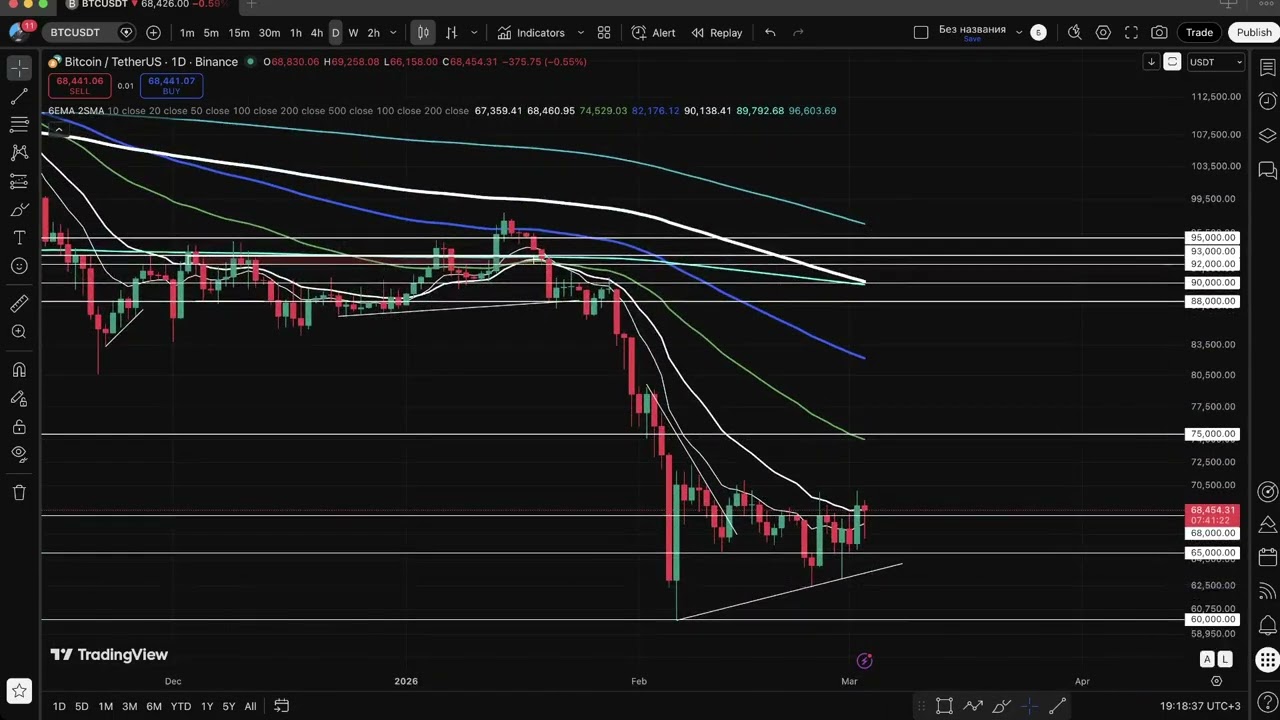The image size is (1280, 720).
Task: Start bar Replay mode
Action: click(717, 33)
